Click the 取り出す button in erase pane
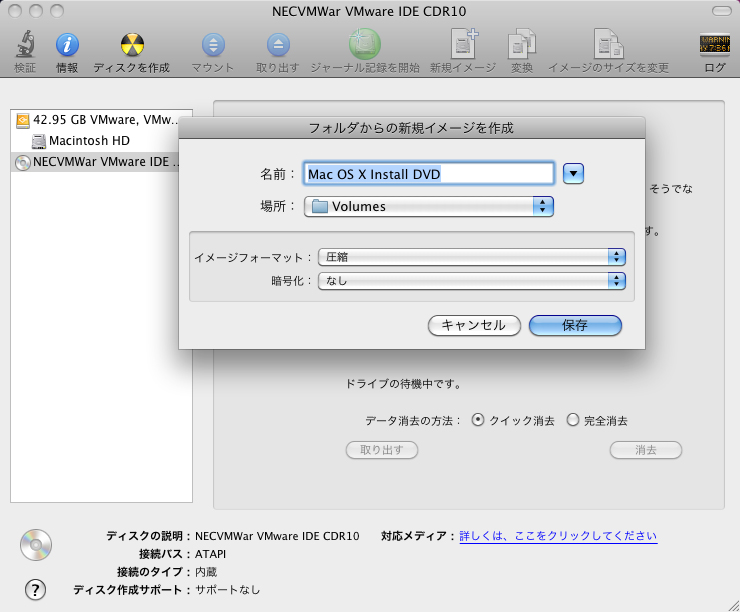Screen dimensions: 740x612 [x=382, y=450]
